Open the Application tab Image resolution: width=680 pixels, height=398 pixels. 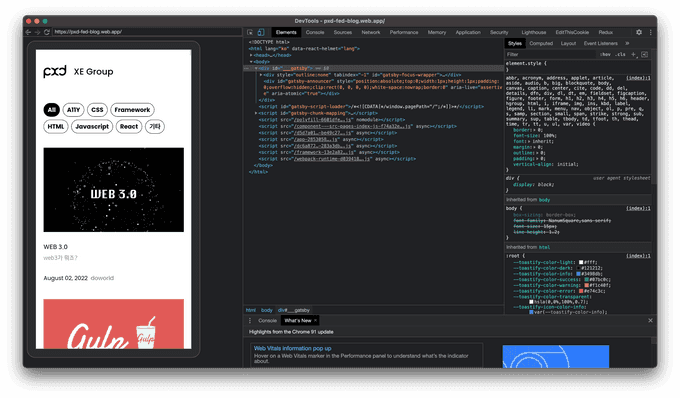(x=468, y=33)
